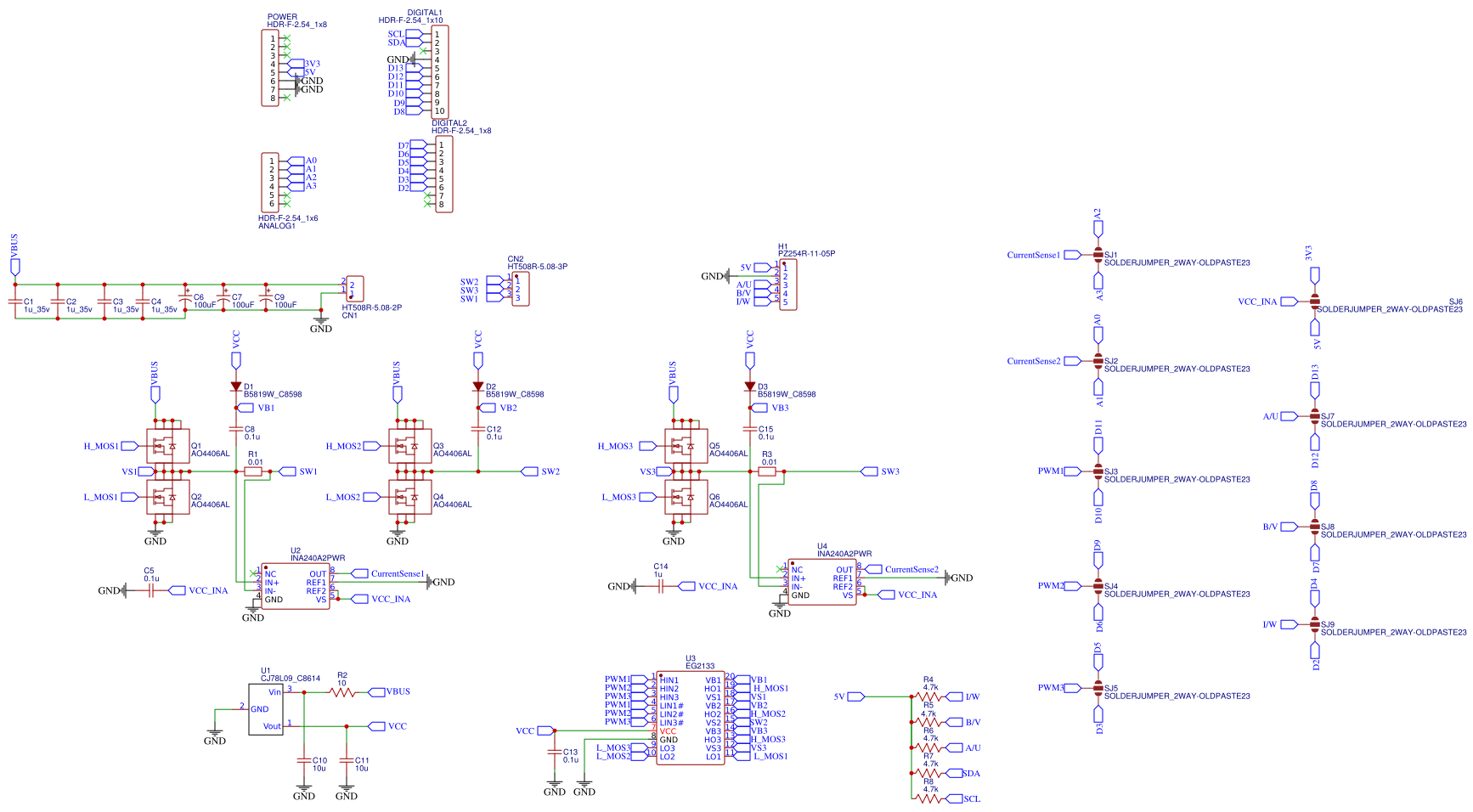
Task: Click the 'CJ78L09_C8614' part name text
Action: pyautogui.click(x=291, y=678)
